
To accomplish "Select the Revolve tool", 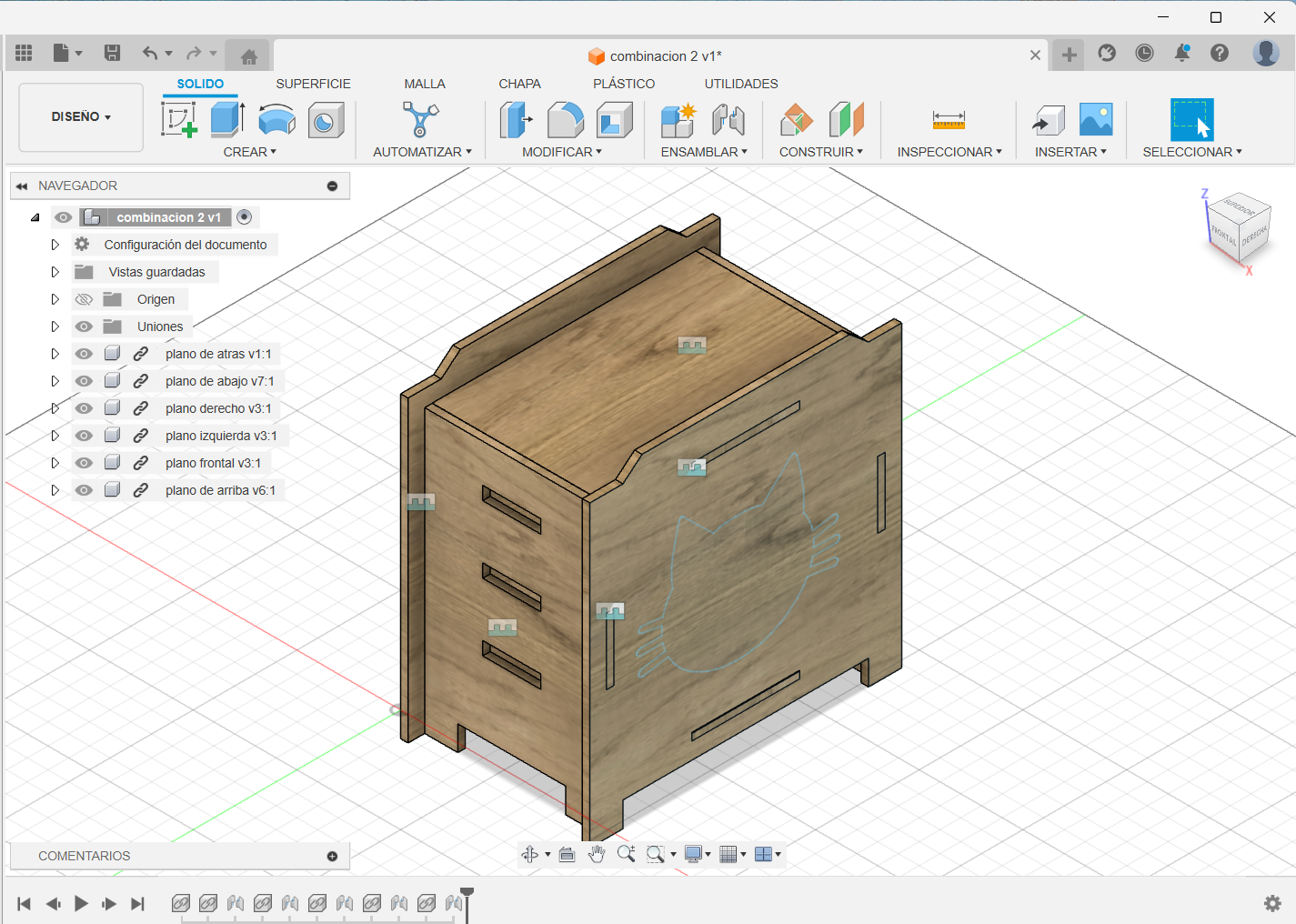I will pos(276,119).
